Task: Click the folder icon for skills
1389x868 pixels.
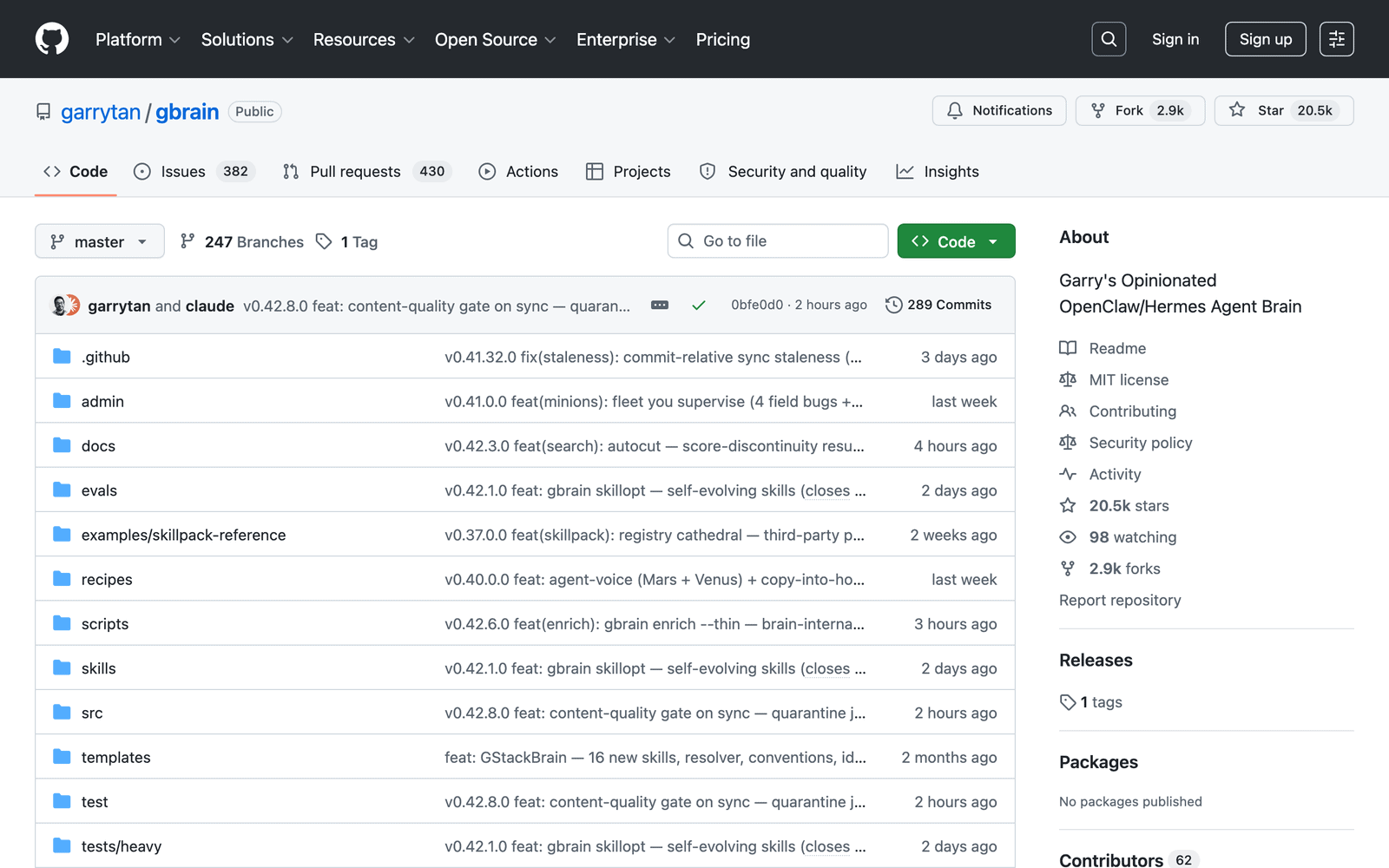Action: click(x=62, y=667)
